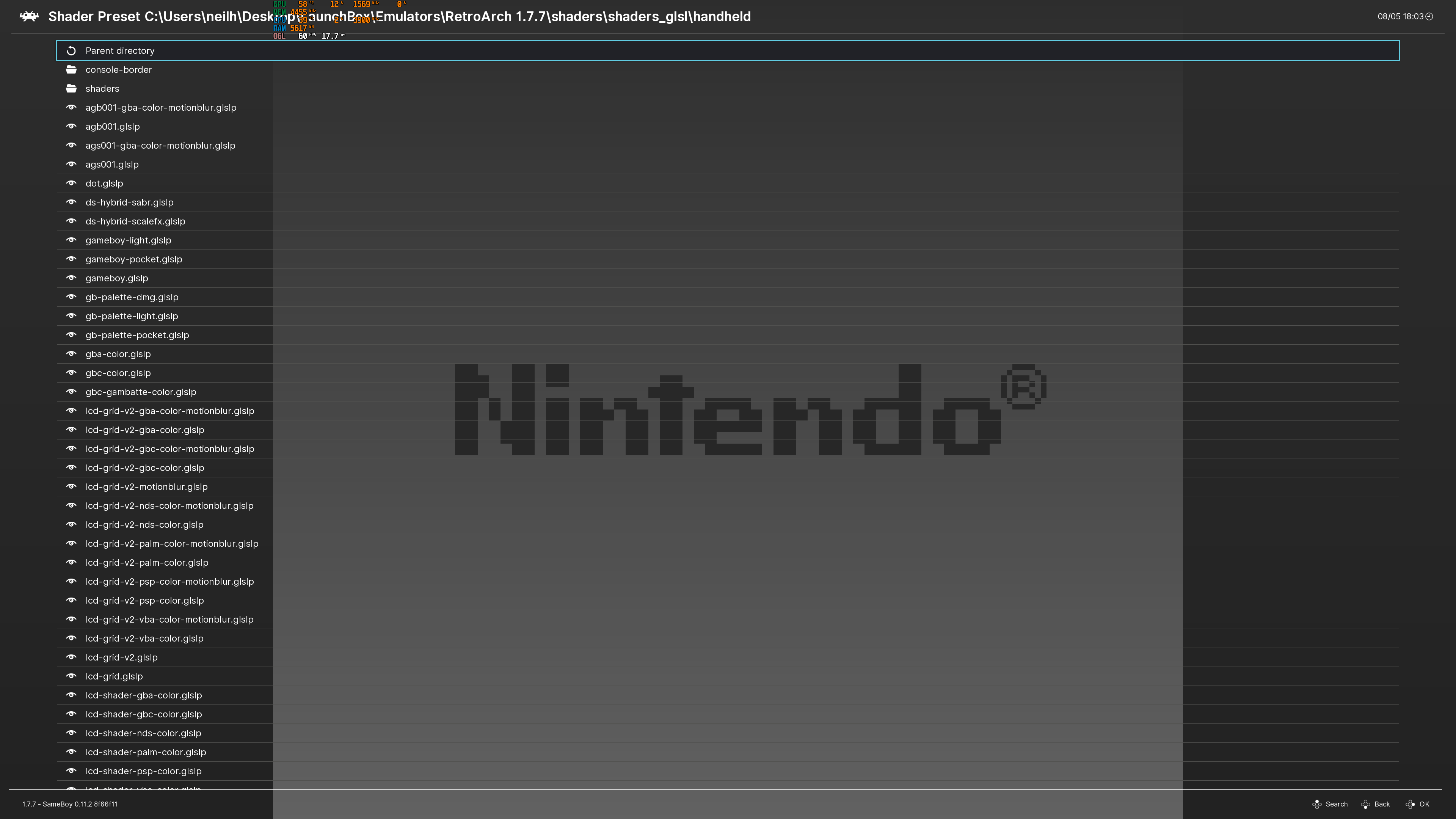Image resolution: width=1456 pixels, height=819 pixels.
Task: Click eye icon beside lcd-grid-v2-gbc-color.glslp
Action: (x=71, y=467)
